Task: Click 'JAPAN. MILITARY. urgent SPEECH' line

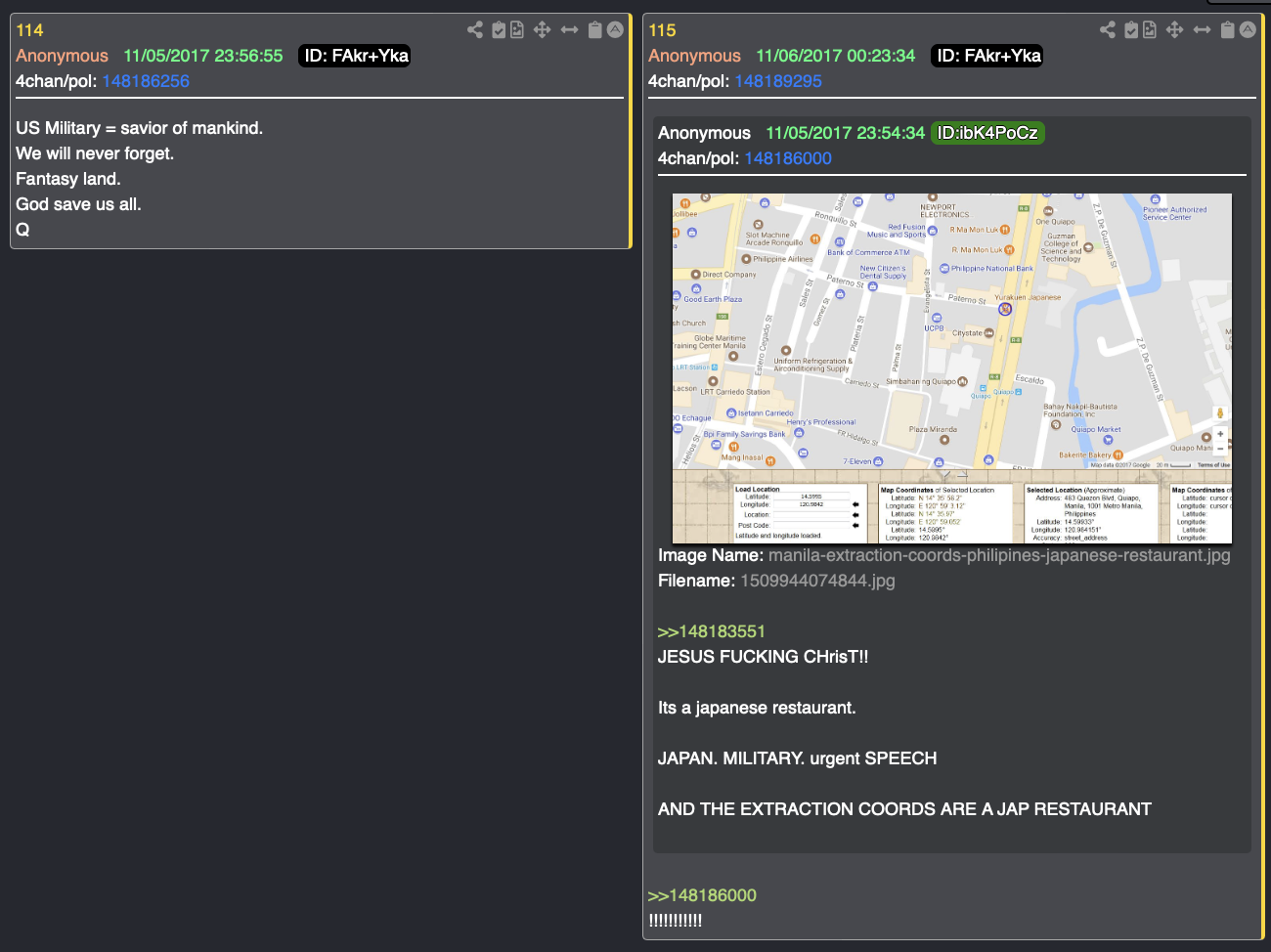Action: (x=797, y=758)
